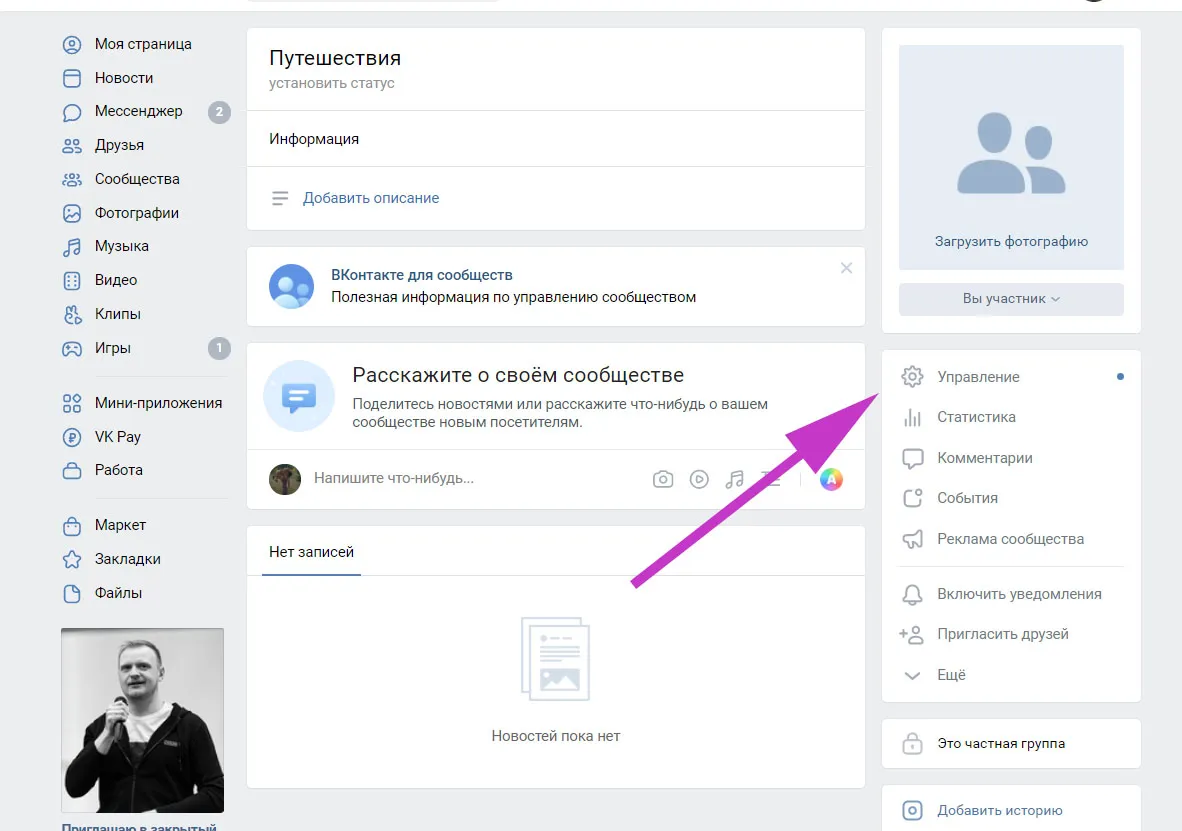
Task: Dismiss the ВКонтакте для сообществ banner
Action: [847, 268]
